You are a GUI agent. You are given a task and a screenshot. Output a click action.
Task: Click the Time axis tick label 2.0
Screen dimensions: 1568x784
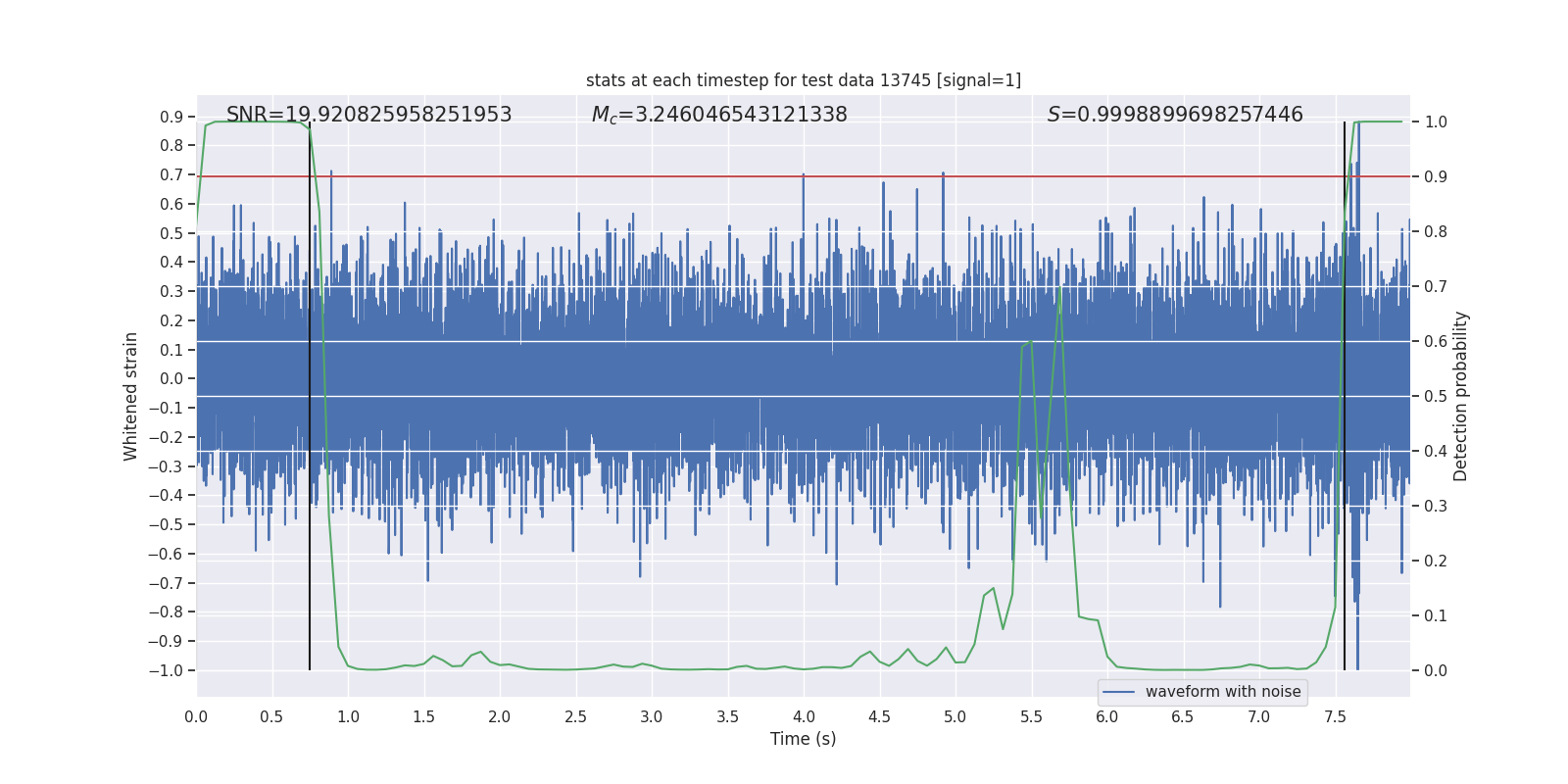point(500,716)
